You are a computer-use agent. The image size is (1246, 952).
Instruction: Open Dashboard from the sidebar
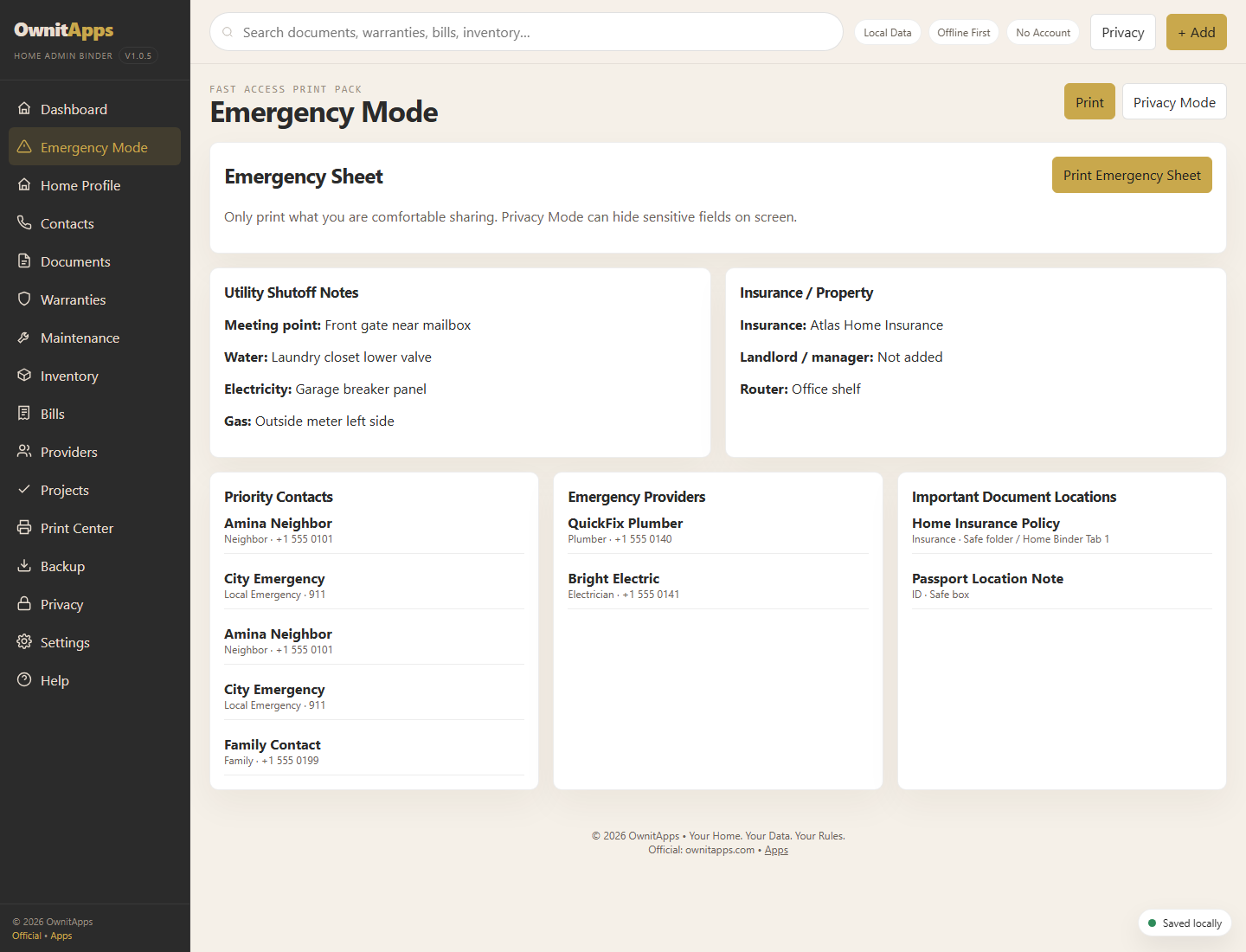94,109
